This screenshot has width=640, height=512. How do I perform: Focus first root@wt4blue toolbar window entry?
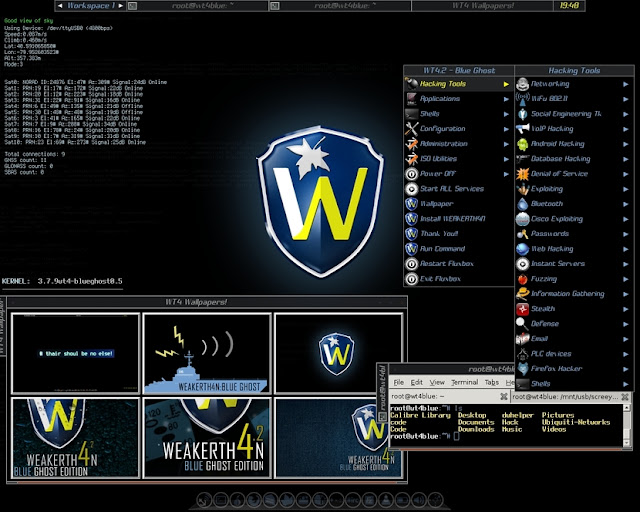pos(197,6)
